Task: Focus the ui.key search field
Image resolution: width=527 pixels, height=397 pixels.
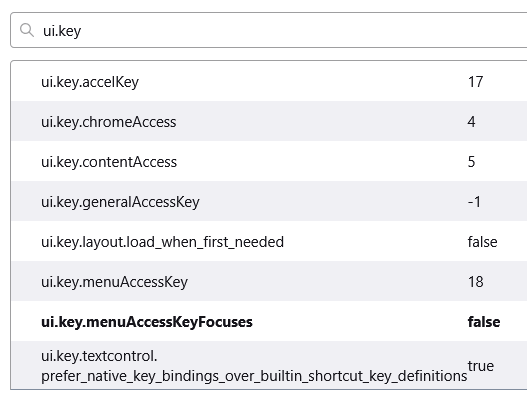Action: [x=269, y=30]
